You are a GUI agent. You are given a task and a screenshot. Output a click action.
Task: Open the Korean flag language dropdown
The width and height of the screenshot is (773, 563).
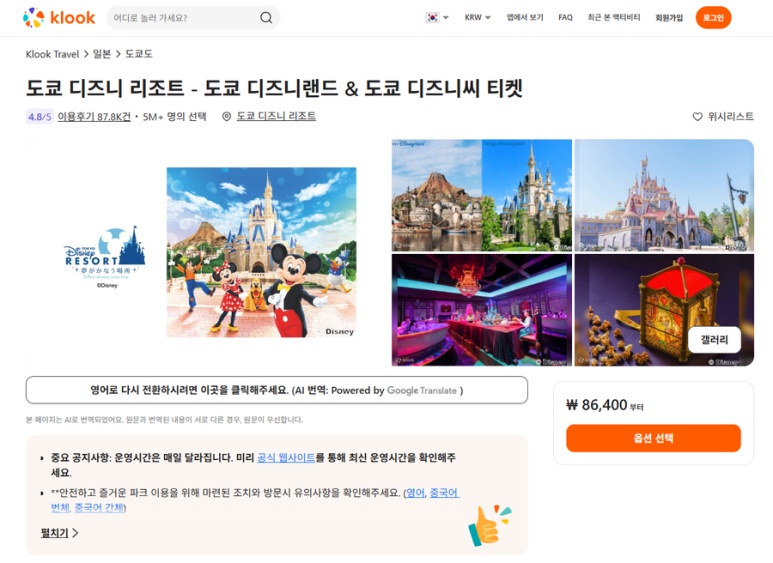pos(437,18)
